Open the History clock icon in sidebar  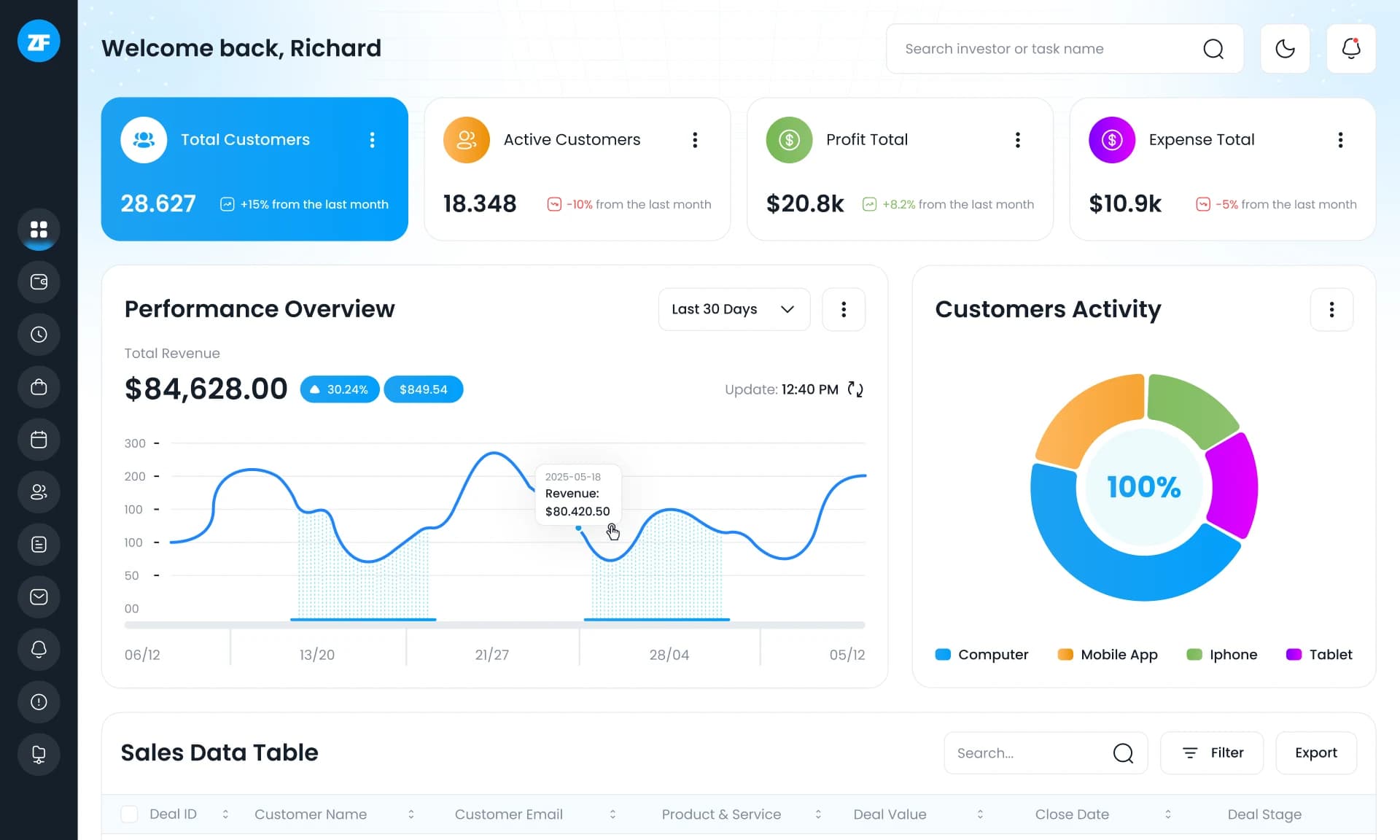click(x=39, y=335)
